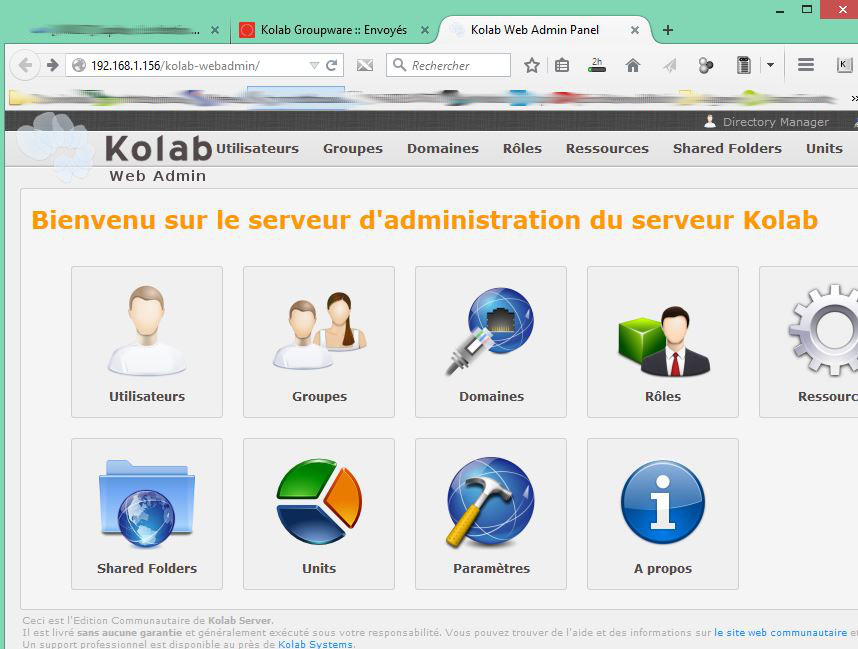Open the Firefox hamburger menu
858x649 pixels.
point(805,65)
